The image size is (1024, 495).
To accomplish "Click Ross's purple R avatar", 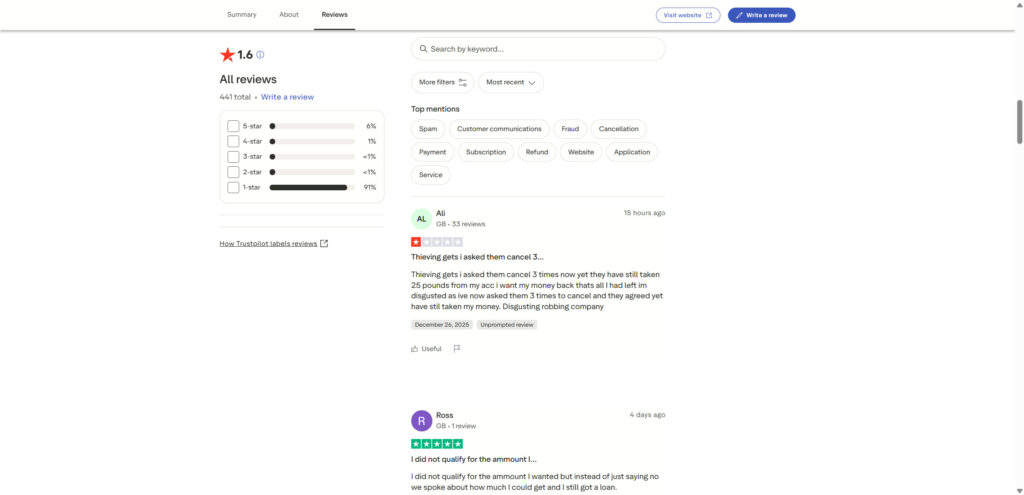I will (421, 420).
